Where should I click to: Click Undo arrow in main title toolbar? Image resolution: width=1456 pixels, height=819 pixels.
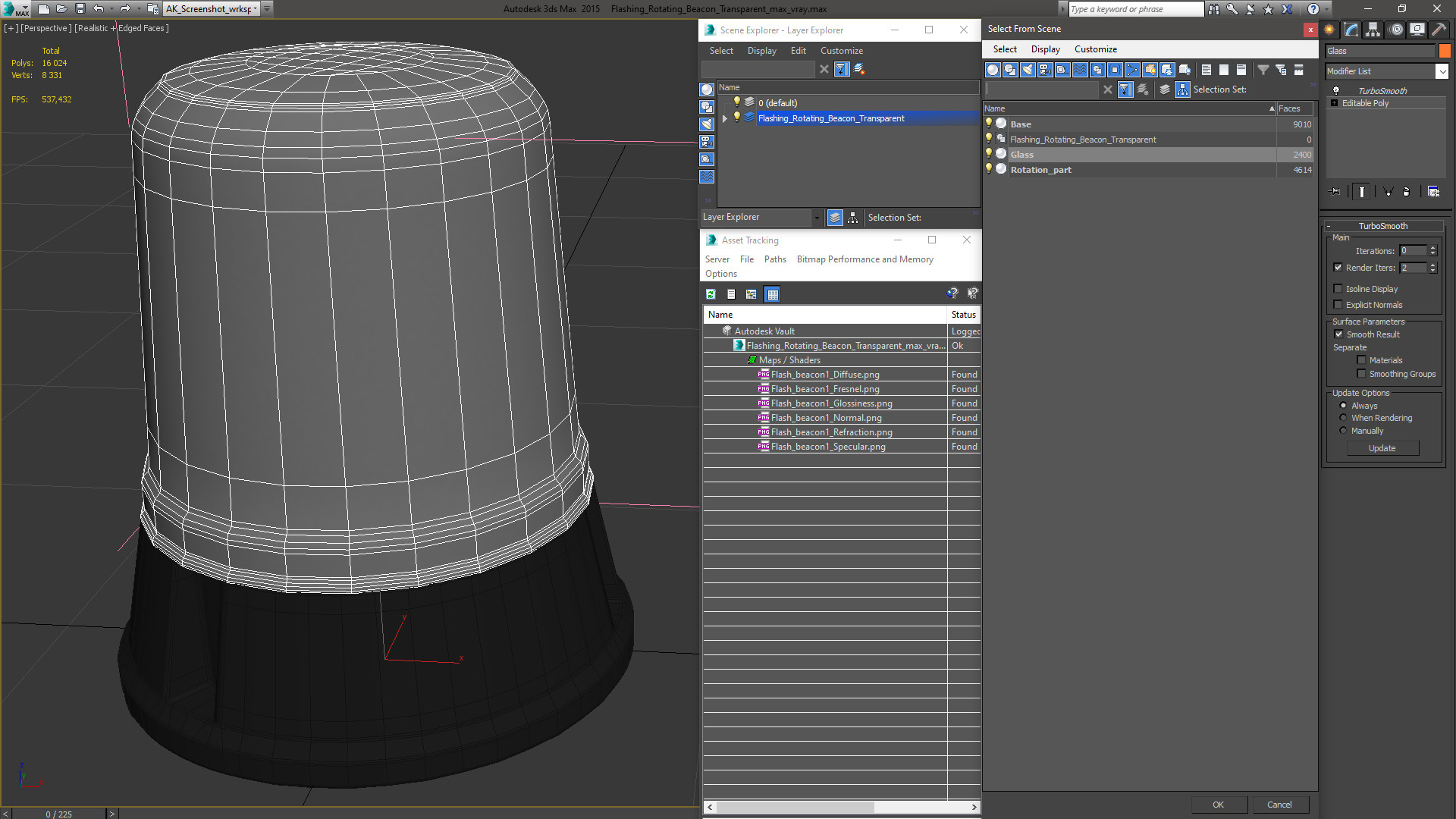point(98,9)
